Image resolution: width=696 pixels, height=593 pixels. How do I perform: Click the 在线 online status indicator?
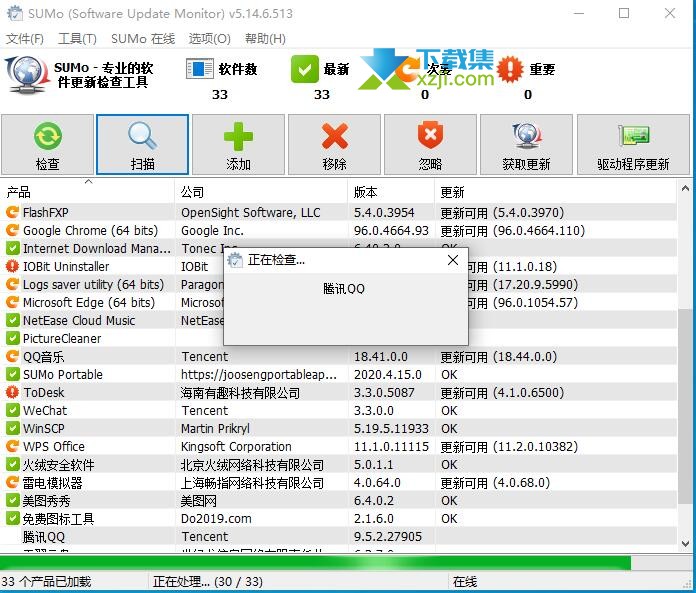(465, 581)
